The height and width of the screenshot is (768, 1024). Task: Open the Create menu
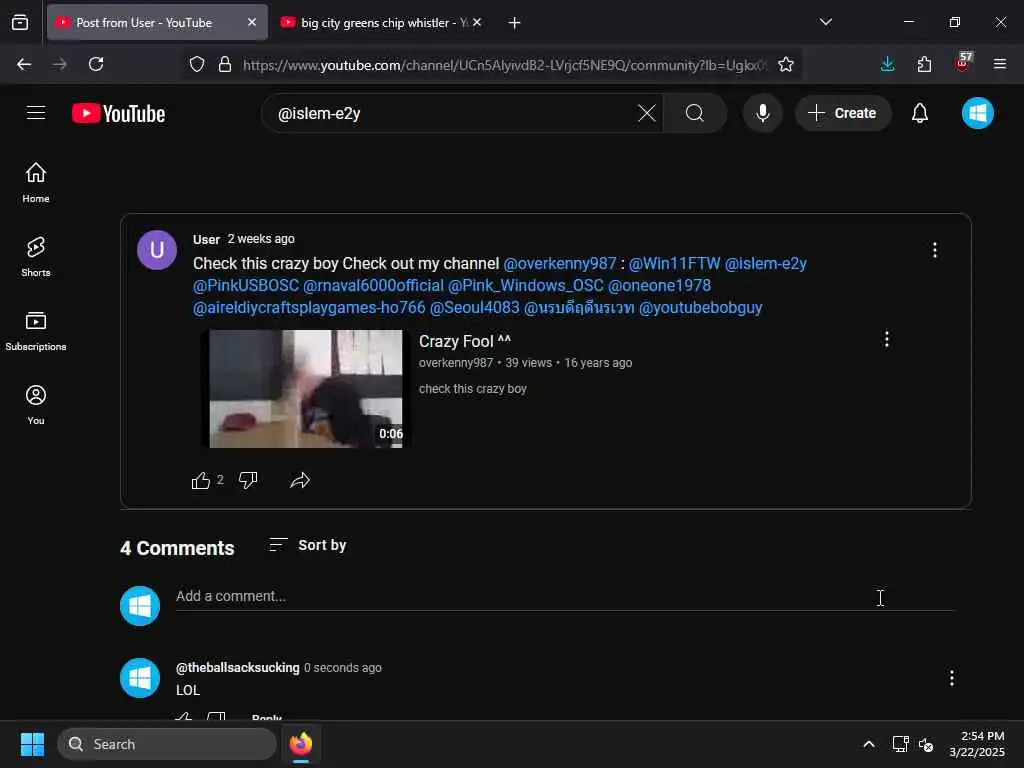842,113
